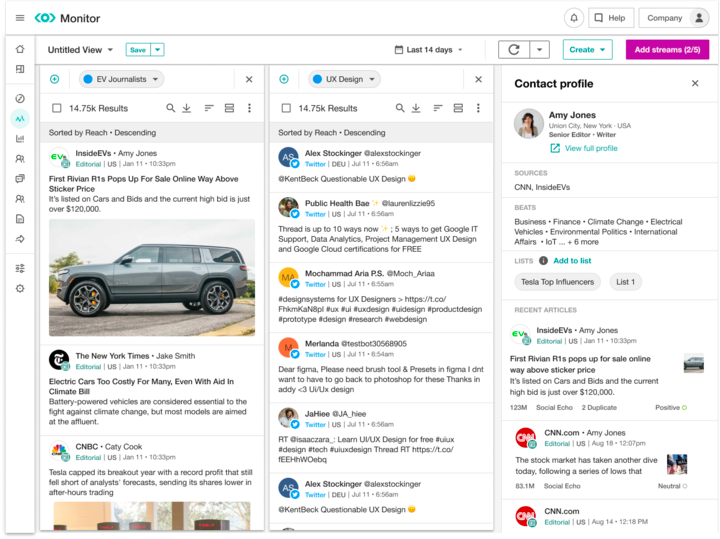This screenshot has width=720, height=539.
Task: Change card layout in EV Journalists stream
Action: click(x=229, y=108)
